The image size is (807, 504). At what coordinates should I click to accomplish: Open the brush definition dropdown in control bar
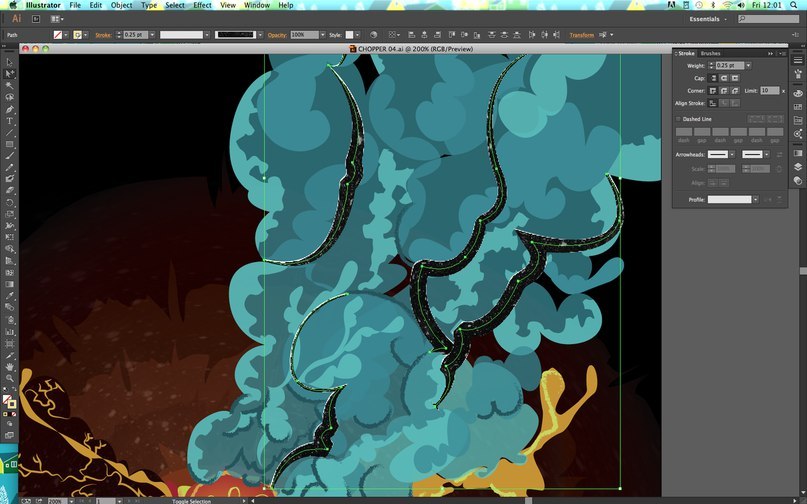(x=260, y=34)
